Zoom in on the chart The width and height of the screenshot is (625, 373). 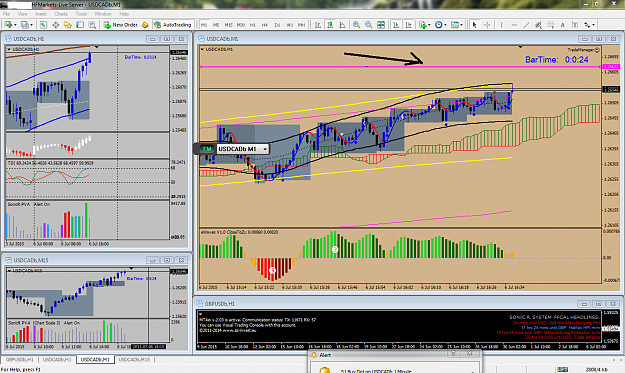coord(356,25)
